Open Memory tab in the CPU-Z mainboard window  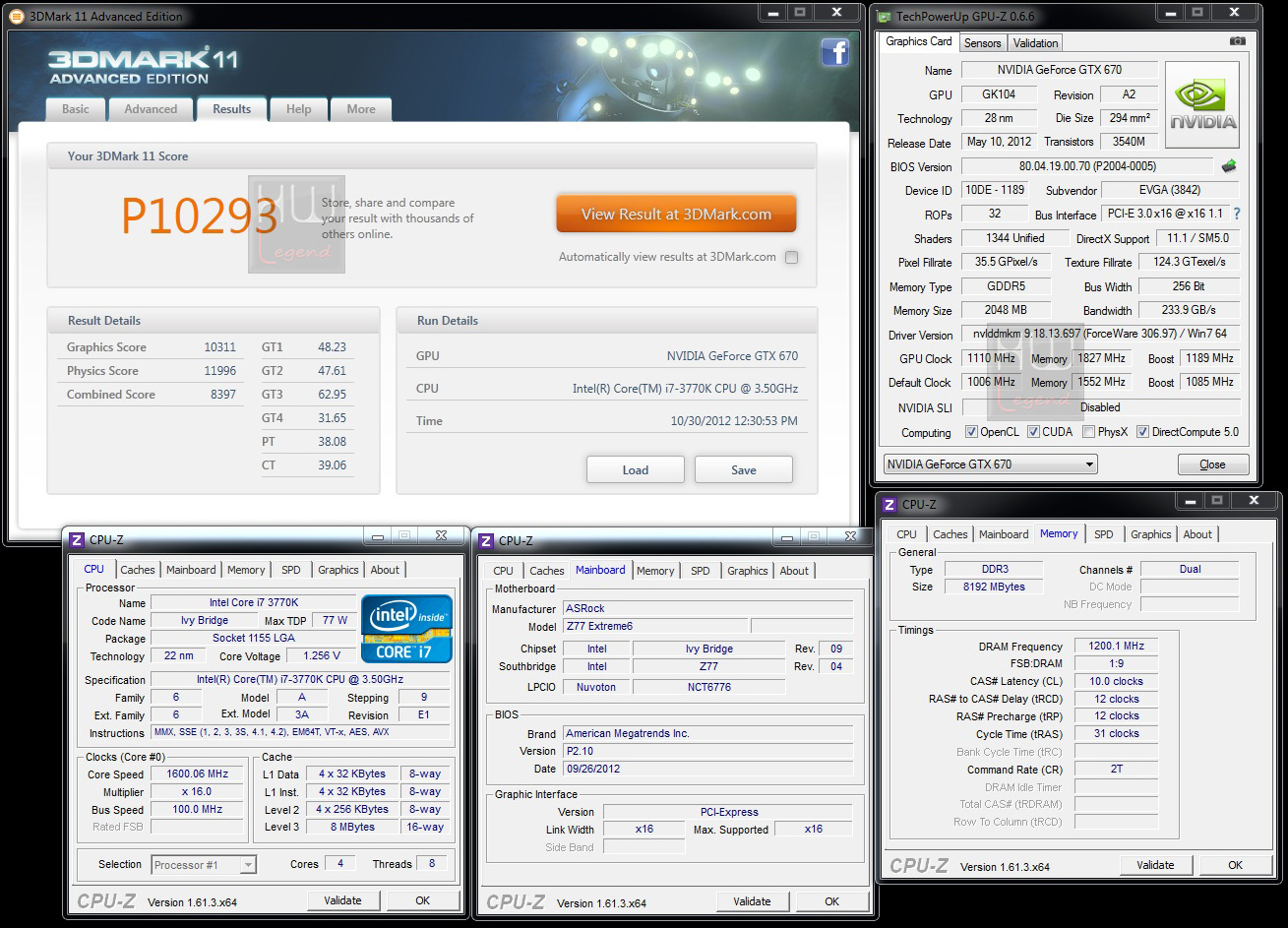pyautogui.click(x=655, y=571)
